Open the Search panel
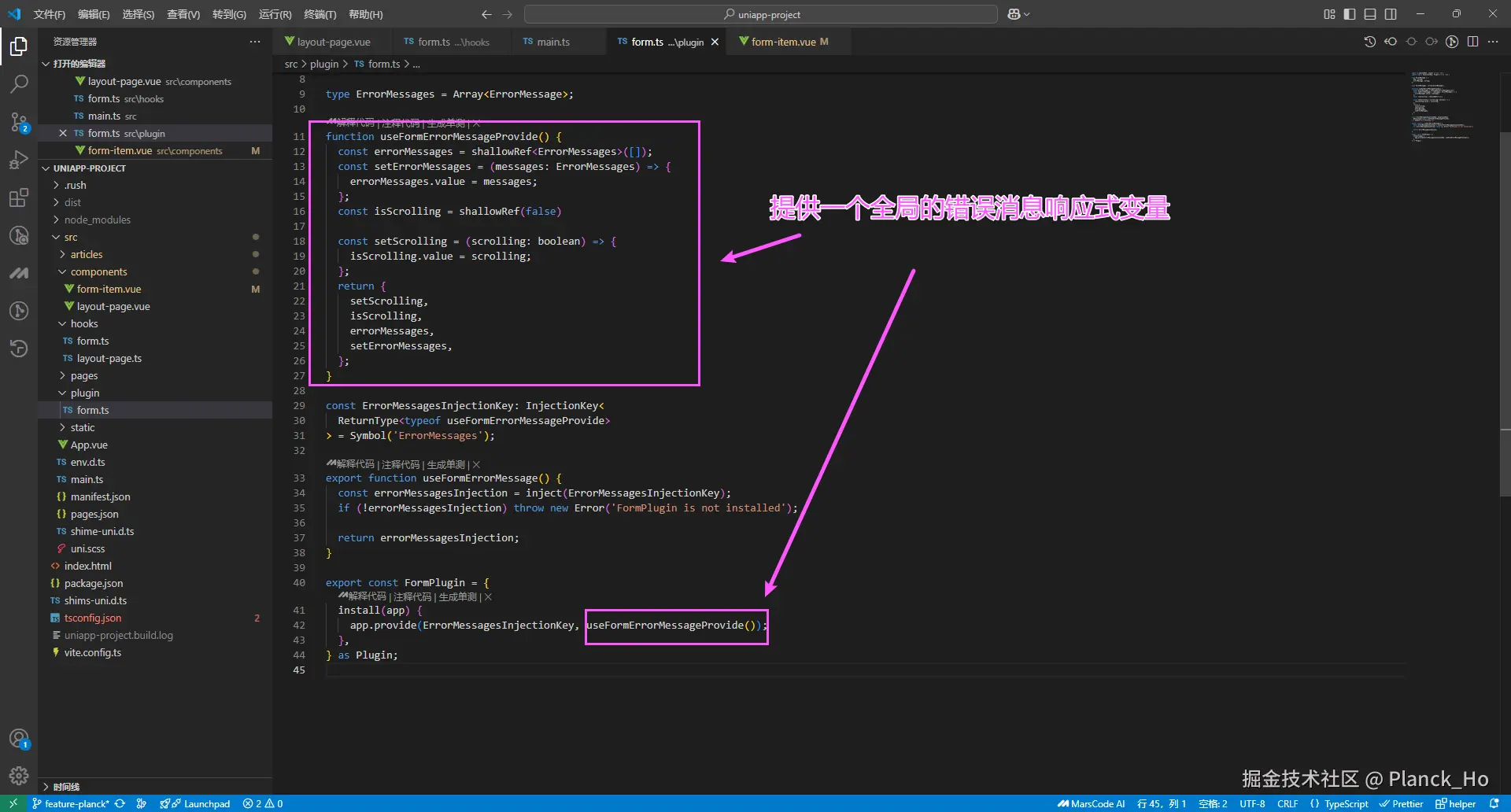The height and width of the screenshot is (812, 1511). coord(19,84)
